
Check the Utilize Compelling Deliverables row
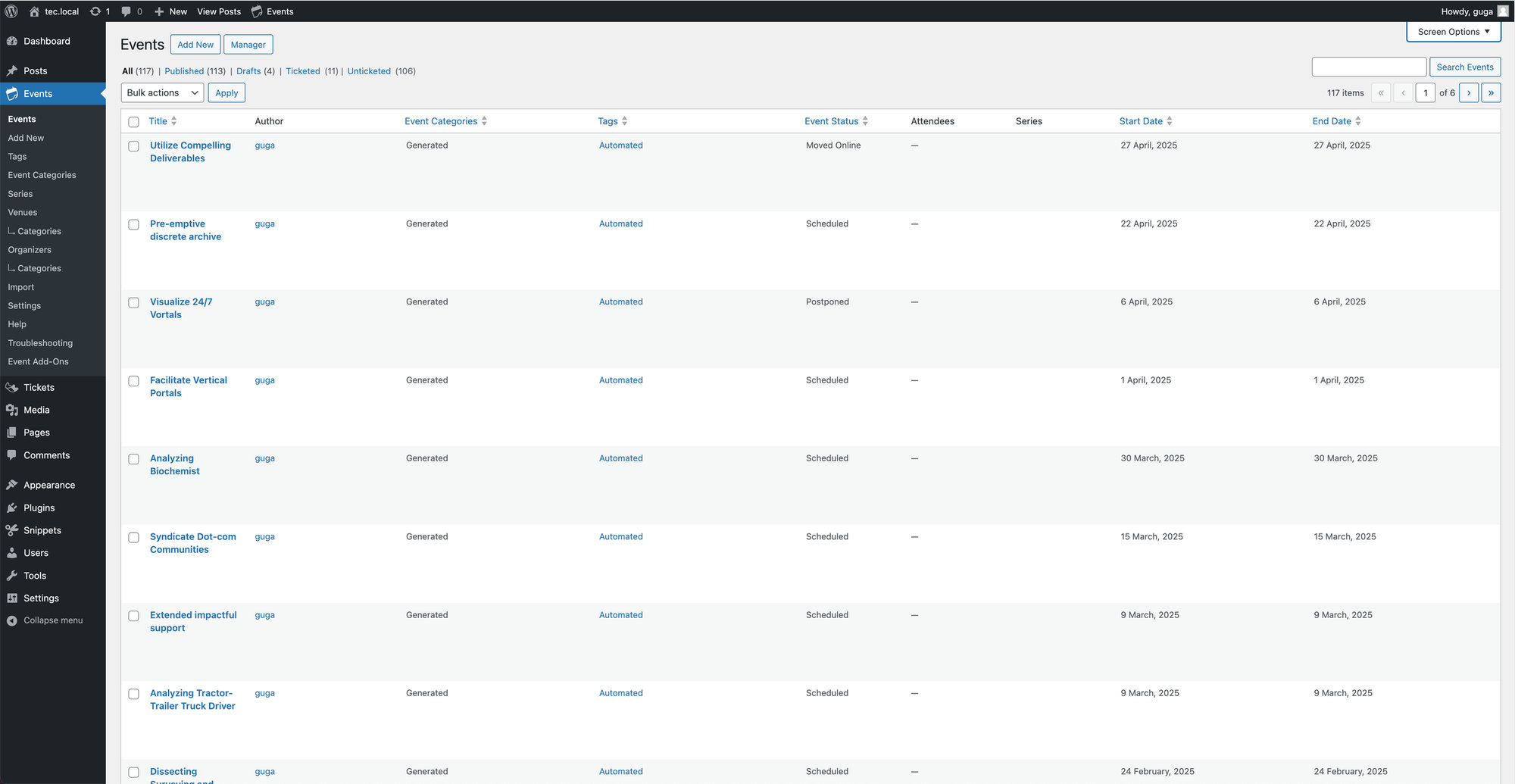(133, 145)
